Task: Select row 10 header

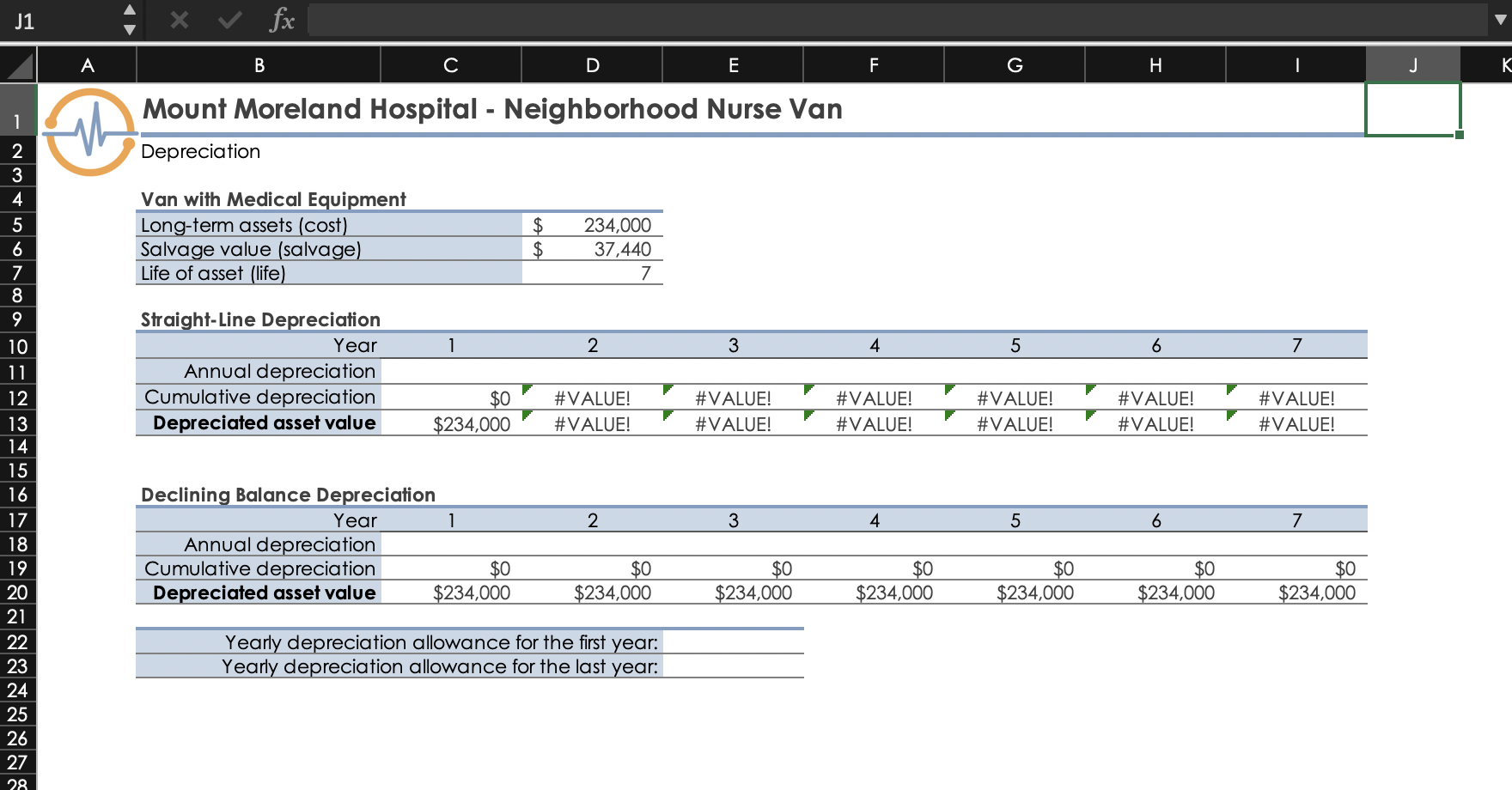Action: (17, 346)
